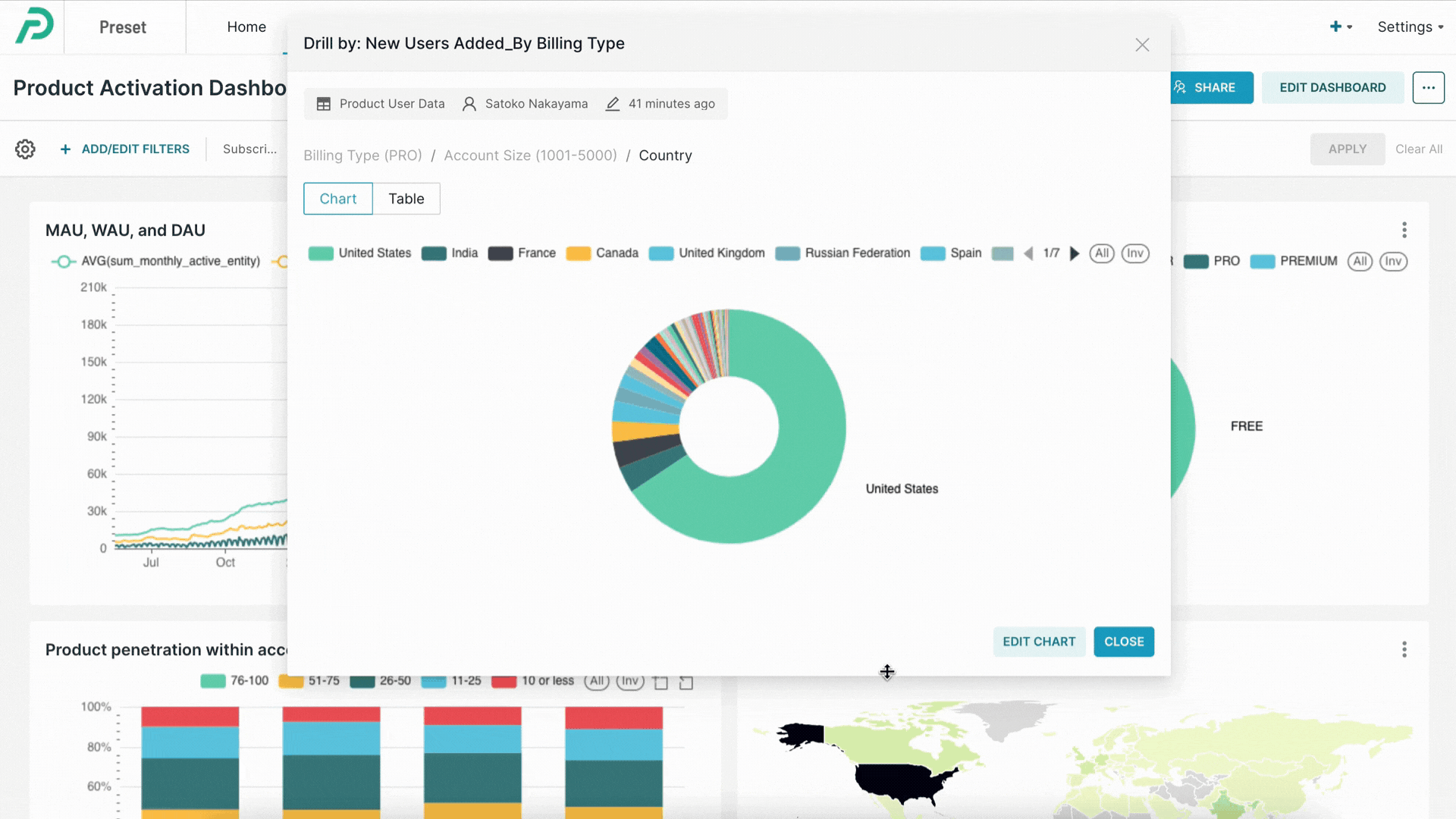Screen dimensions: 1456x819
Task: Navigate to Billing Type (PRO) breadcrumb
Action: pyautogui.click(x=362, y=155)
